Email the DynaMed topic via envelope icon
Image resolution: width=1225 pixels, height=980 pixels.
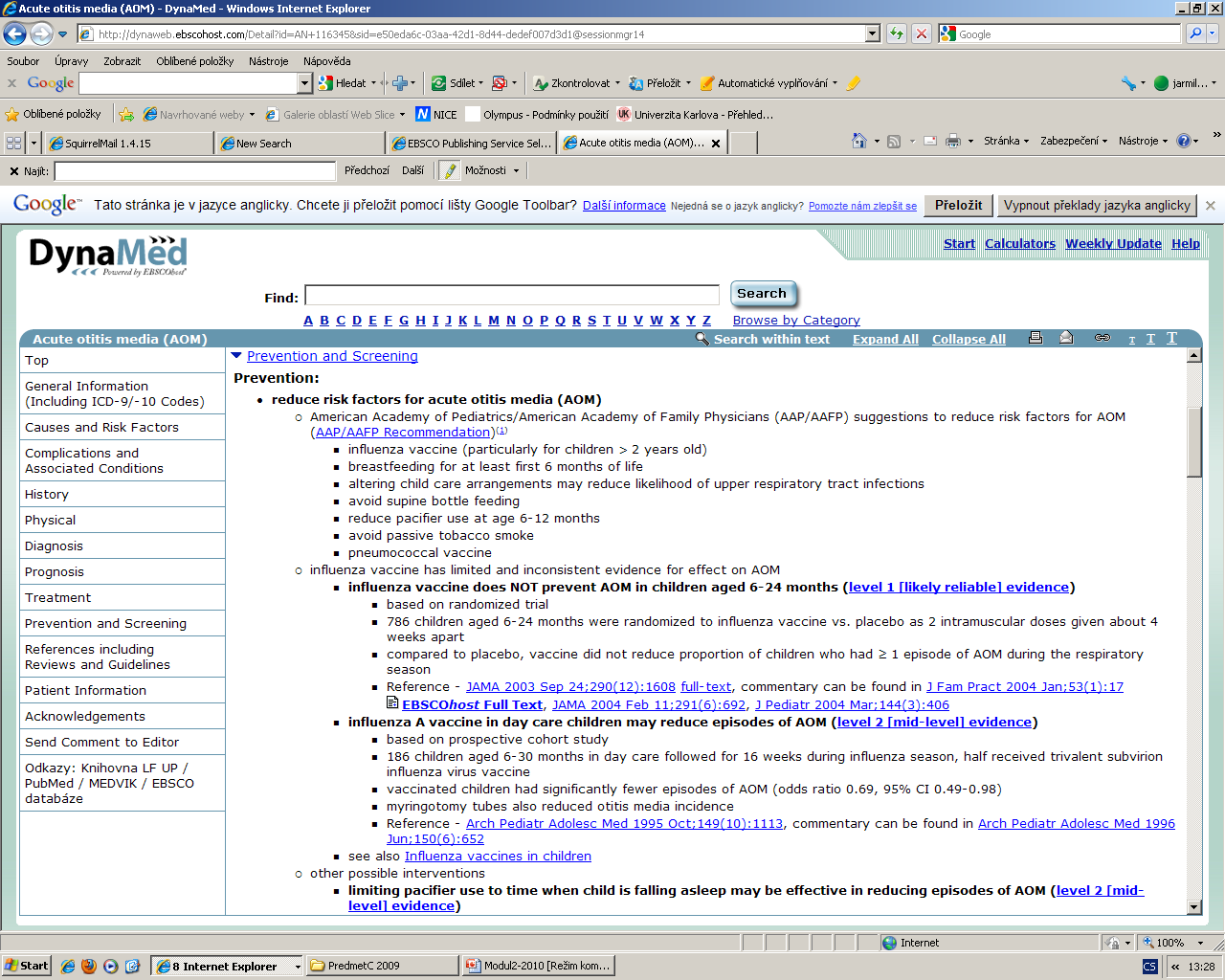pos(1066,338)
